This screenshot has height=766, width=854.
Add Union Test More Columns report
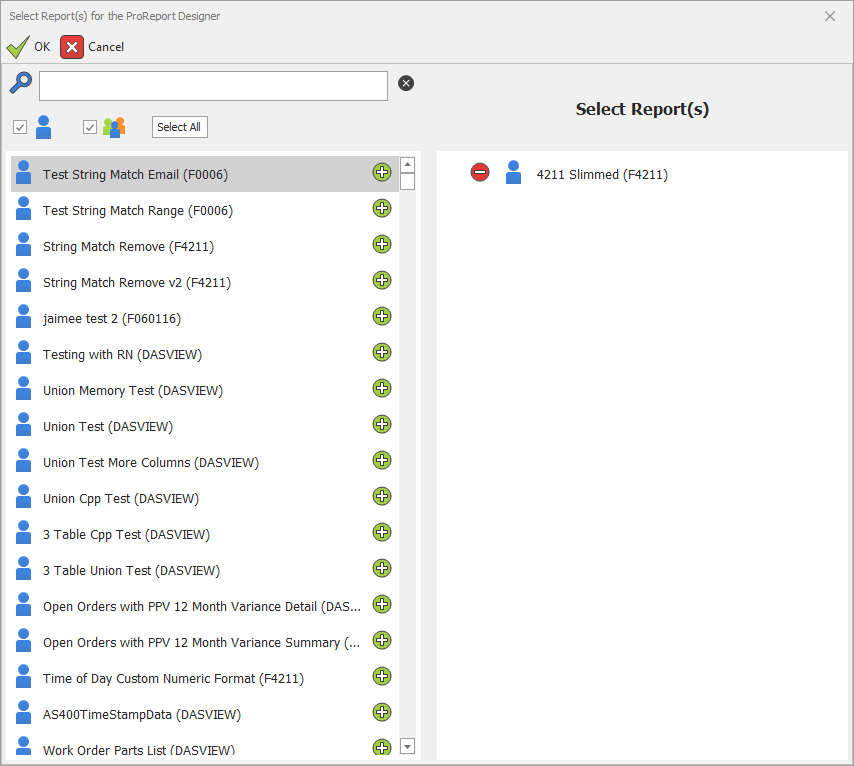382,460
